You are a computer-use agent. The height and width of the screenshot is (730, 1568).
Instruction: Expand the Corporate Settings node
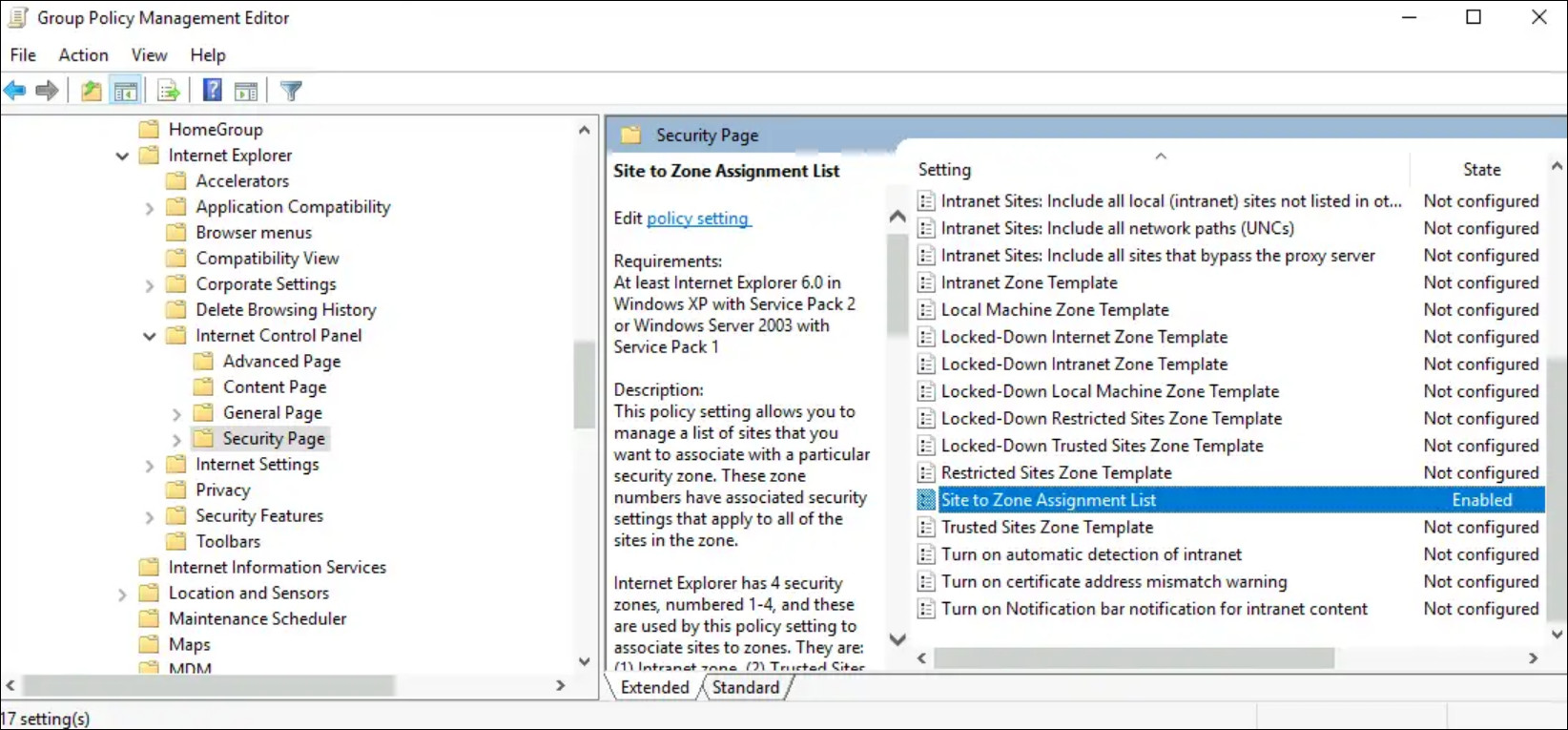coord(149,285)
